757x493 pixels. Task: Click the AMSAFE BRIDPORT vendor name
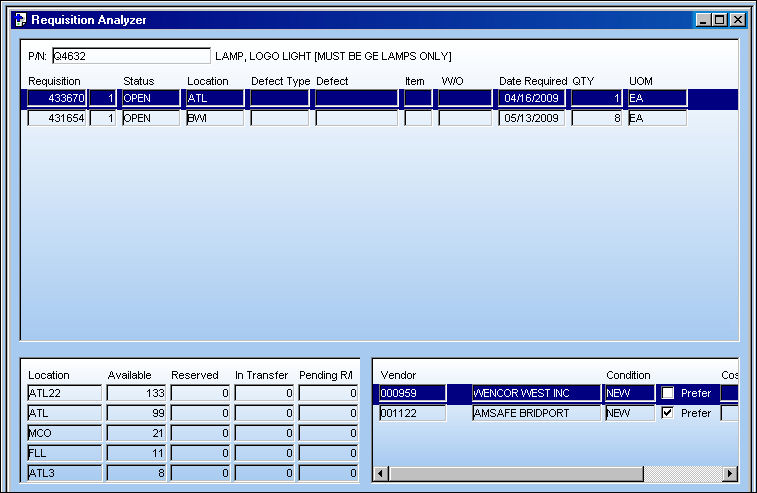[x=536, y=413]
